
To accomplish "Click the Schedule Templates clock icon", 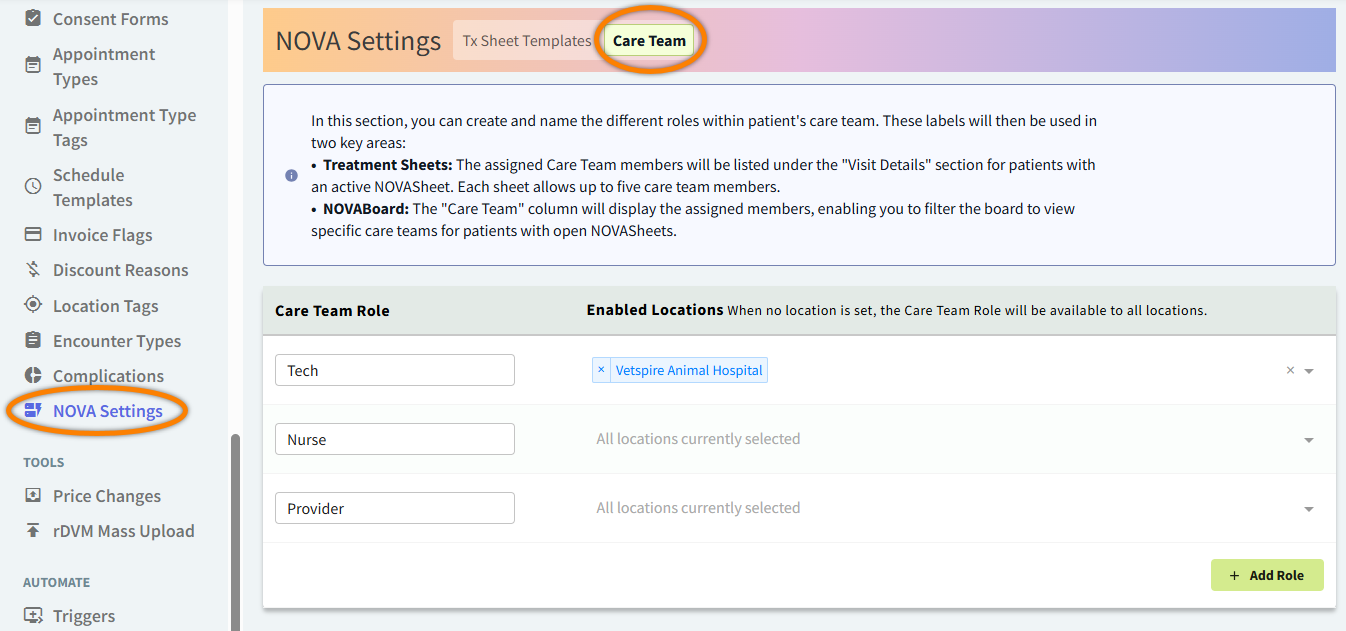I will coord(33,187).
